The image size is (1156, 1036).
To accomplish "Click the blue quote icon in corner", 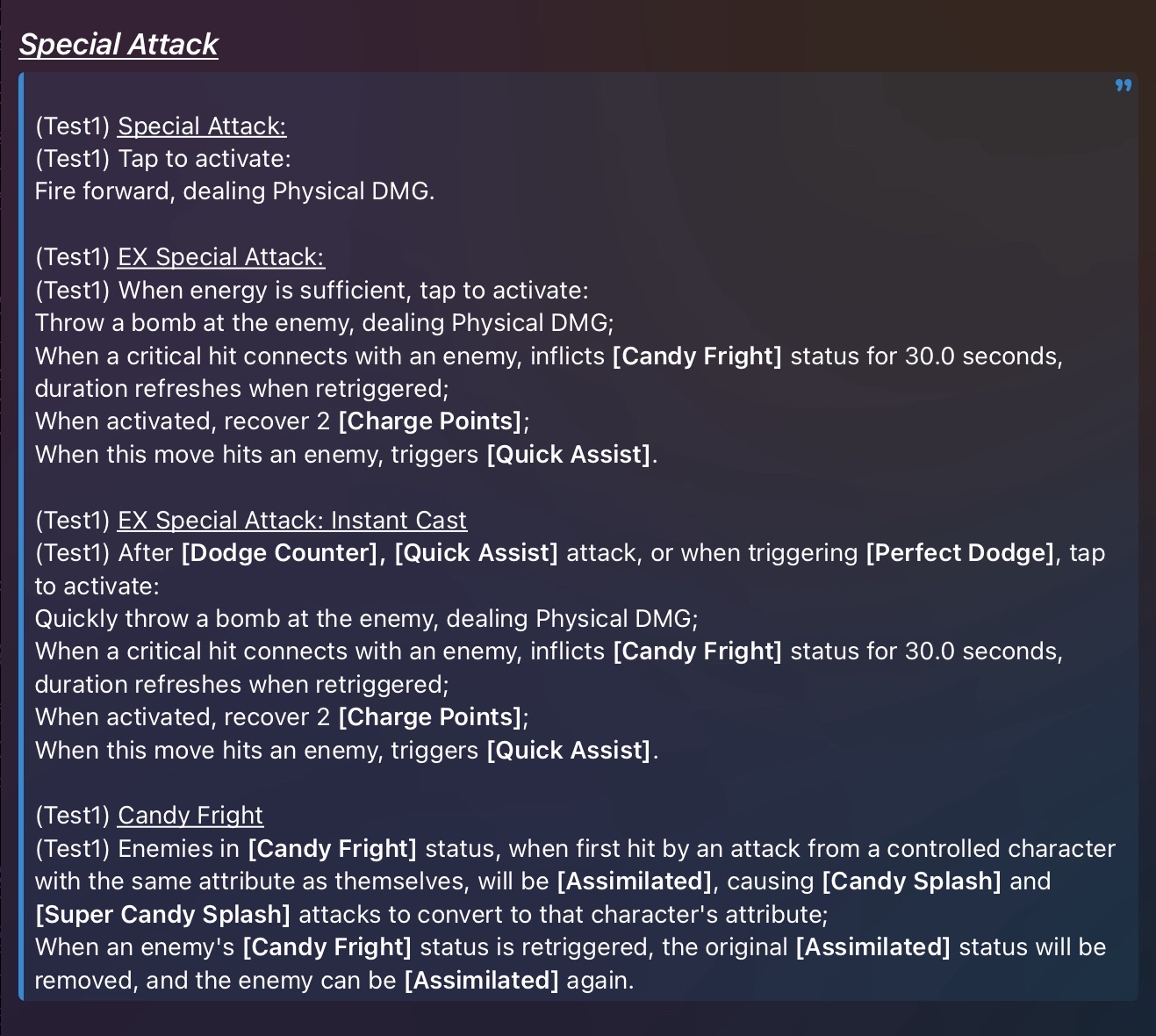I will point(1124,85).
